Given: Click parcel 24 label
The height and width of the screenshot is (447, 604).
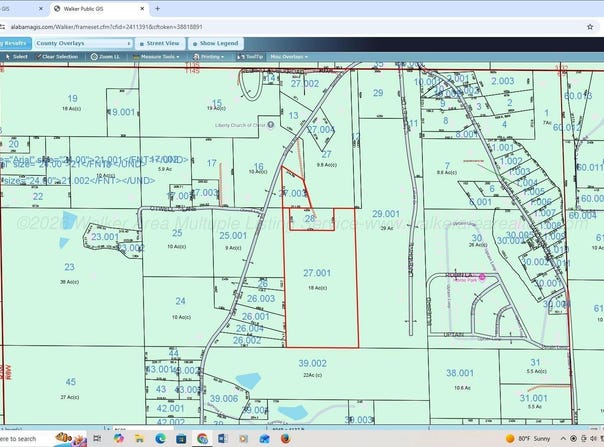Looking at the screenshot, I should (180, 301).
